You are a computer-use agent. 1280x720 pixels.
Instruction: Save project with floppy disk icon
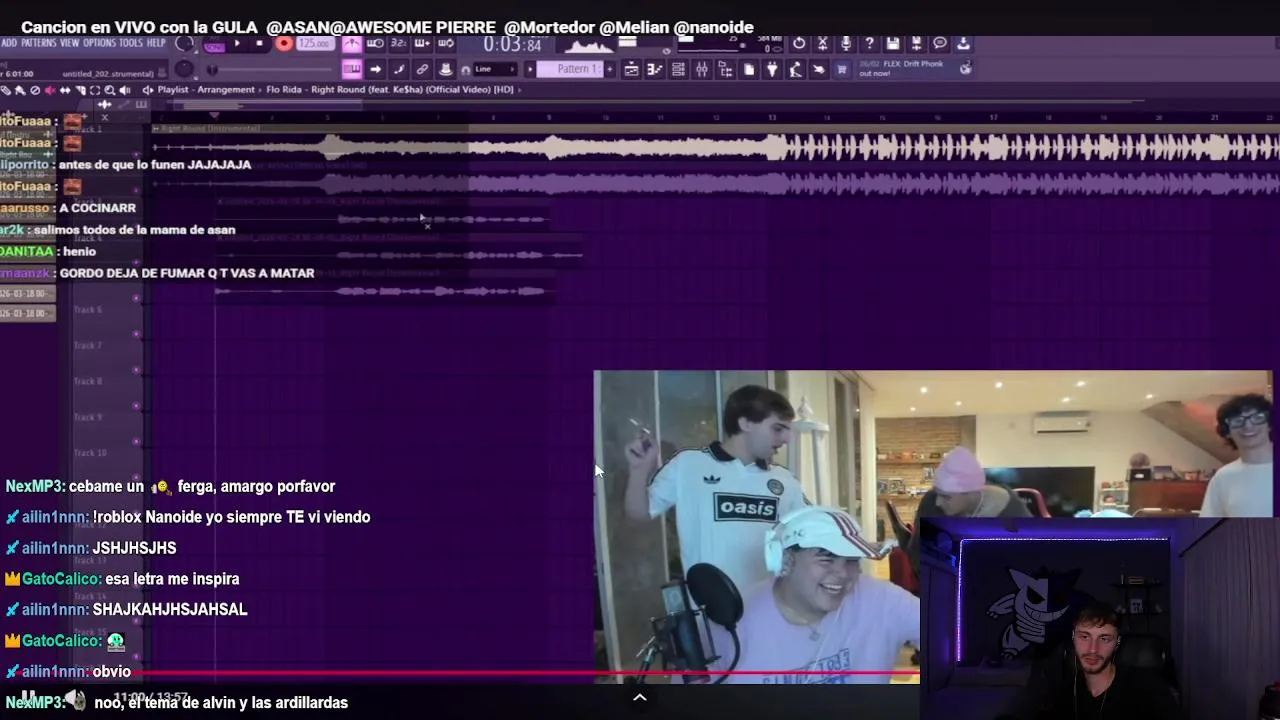pos(893,43)
